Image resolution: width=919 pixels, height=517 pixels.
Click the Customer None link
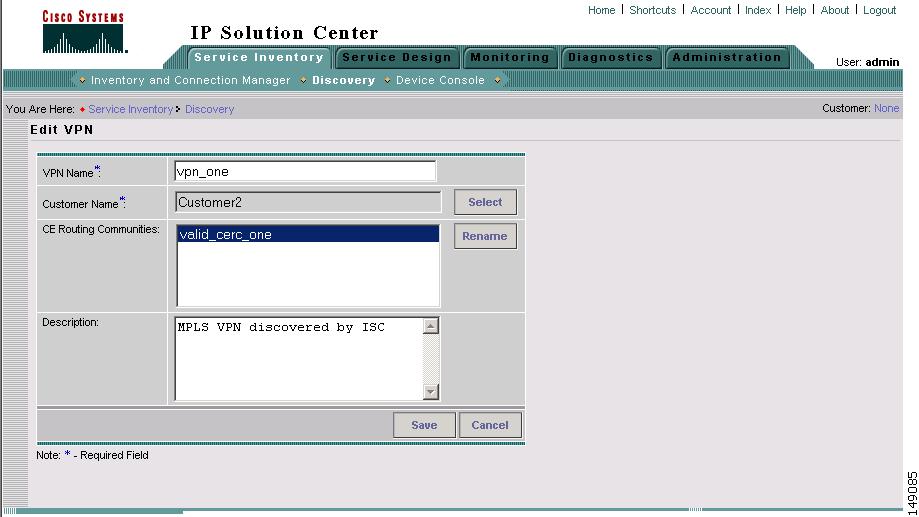coord(886,108)
